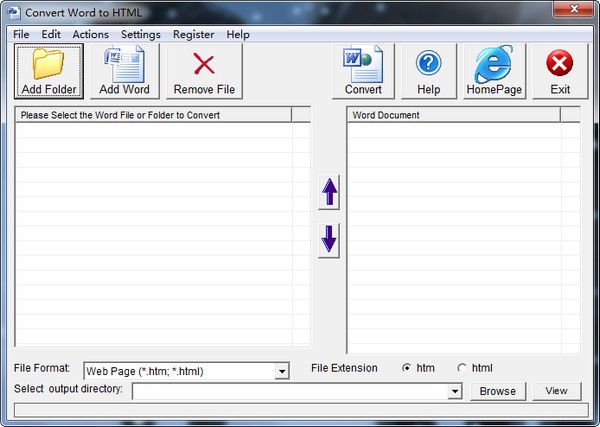Click the Word Document column header
The height and width of the screenshot is (427, 600).
point(454,115)
